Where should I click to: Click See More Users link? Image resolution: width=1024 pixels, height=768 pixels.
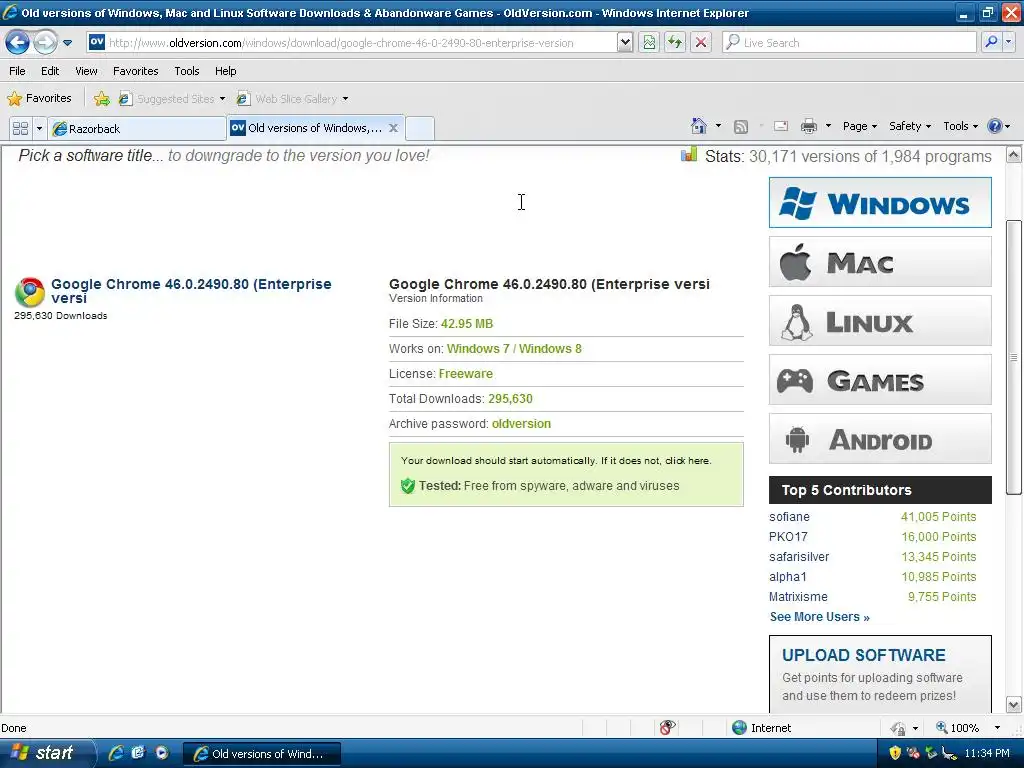[820, 617]
